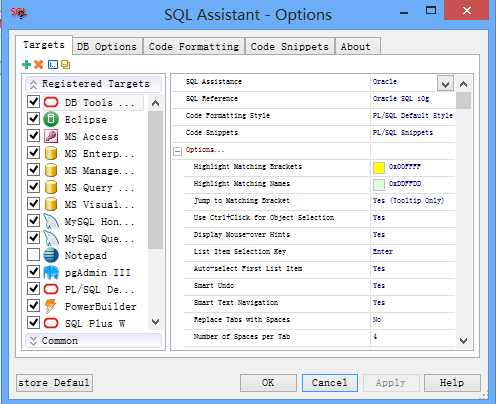This screenshot has width=496, height=404.
Task: Click properties panel scroll up arrow
Action: 463,84
